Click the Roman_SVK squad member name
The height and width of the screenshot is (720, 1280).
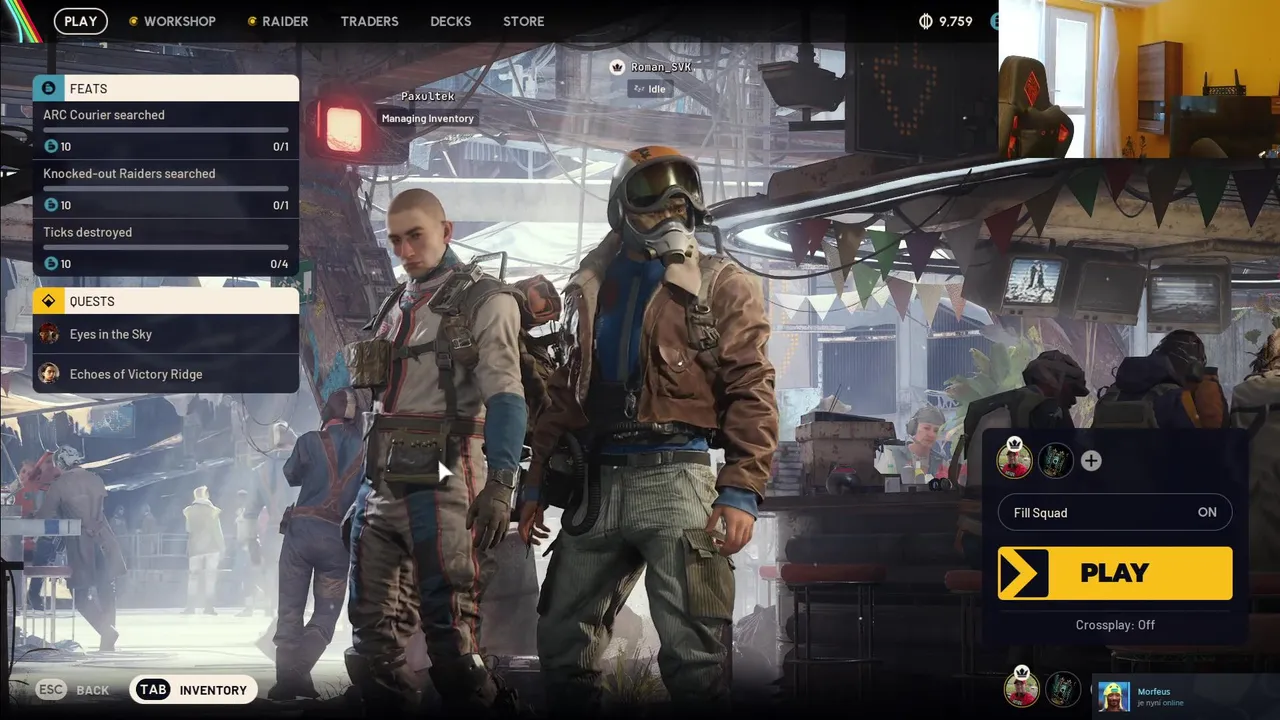pyautogui.click(x=661, y=67)
